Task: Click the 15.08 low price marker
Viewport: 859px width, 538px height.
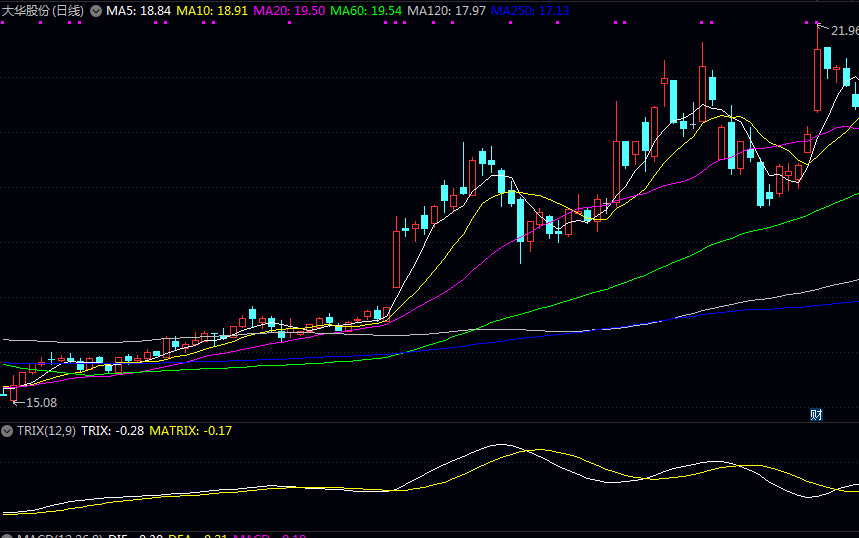Action: [40, 402]
